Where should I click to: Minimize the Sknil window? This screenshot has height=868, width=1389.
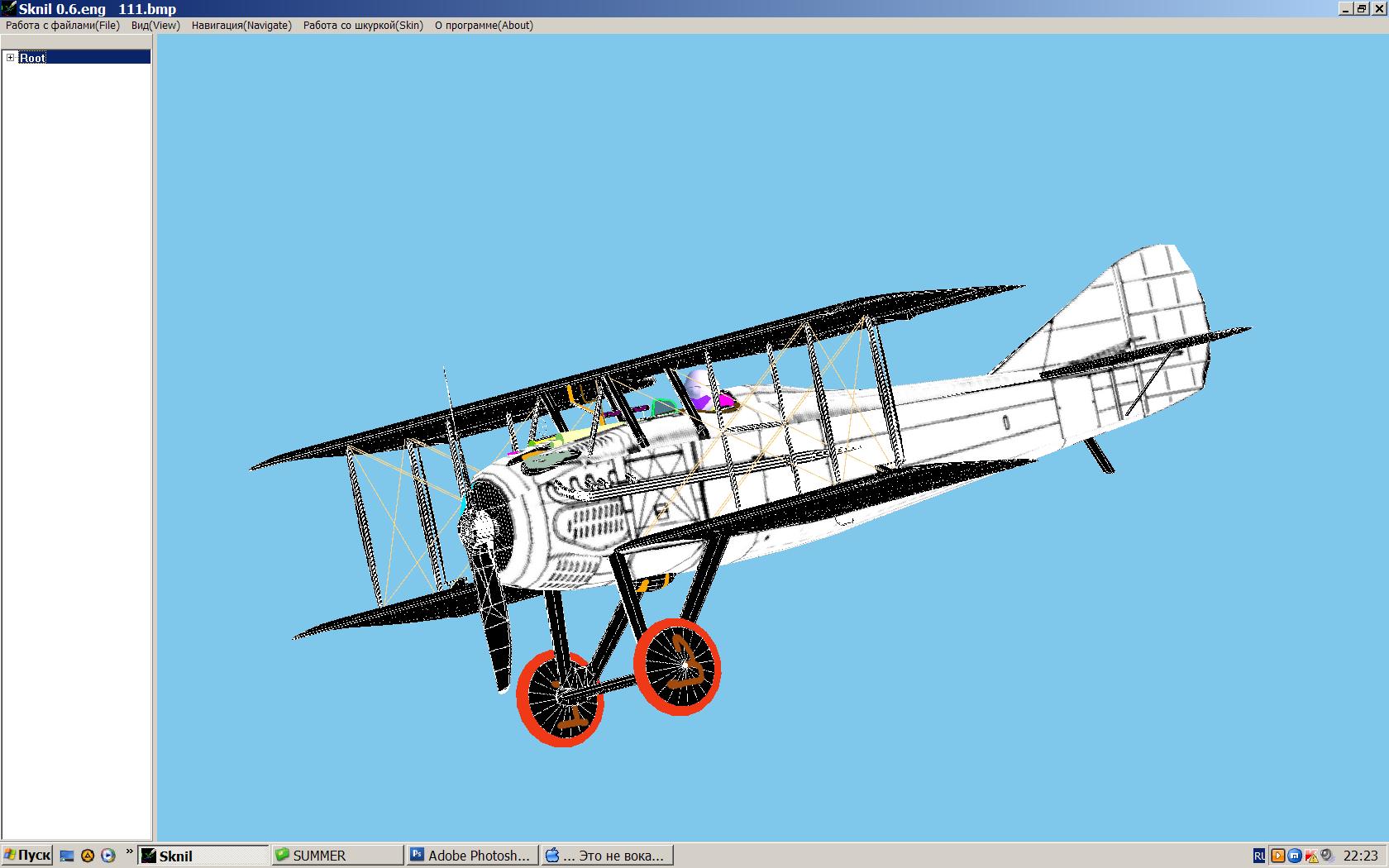click(1346, 9)
